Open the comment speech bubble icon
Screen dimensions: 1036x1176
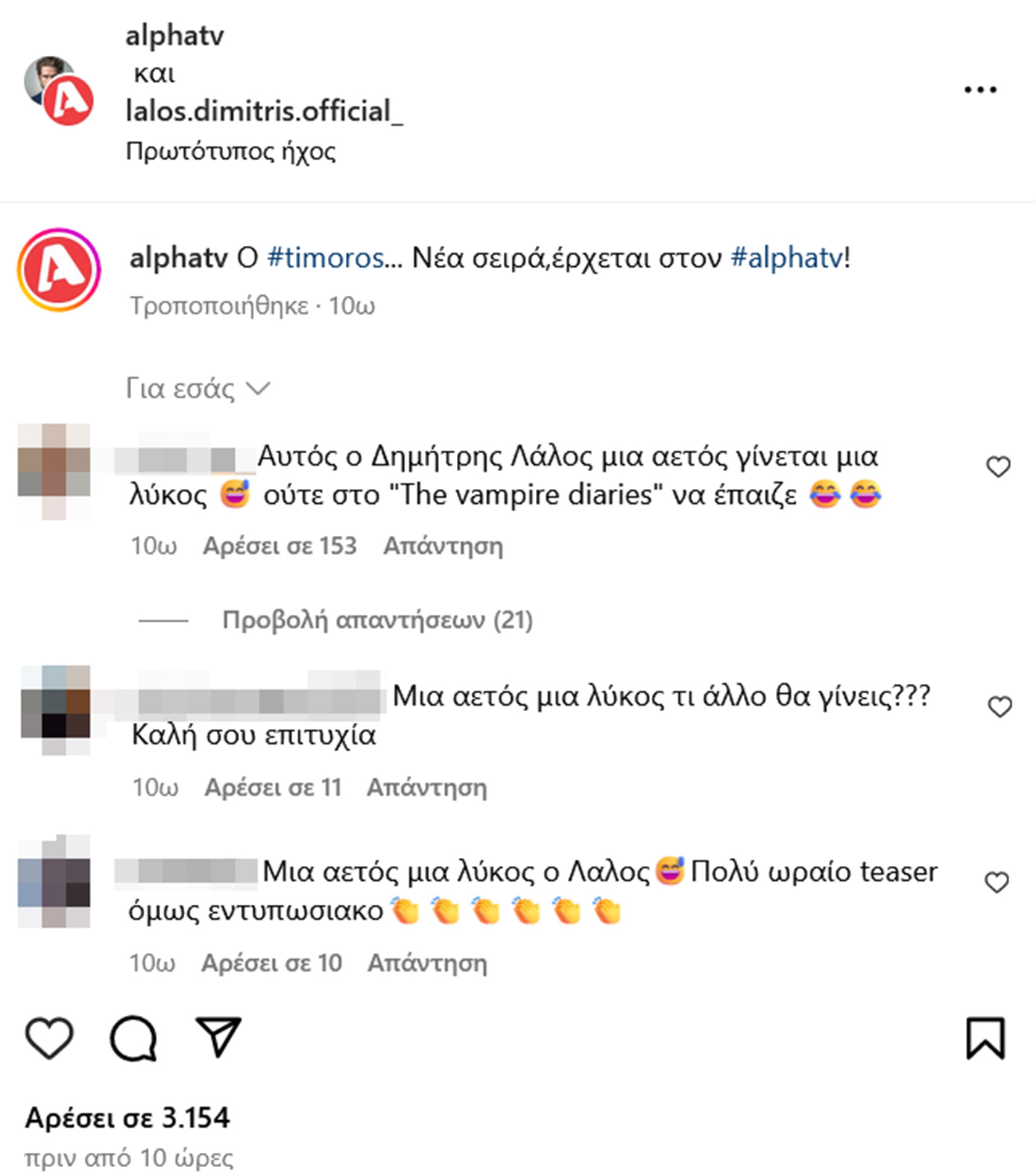(x=133, y=1037)
